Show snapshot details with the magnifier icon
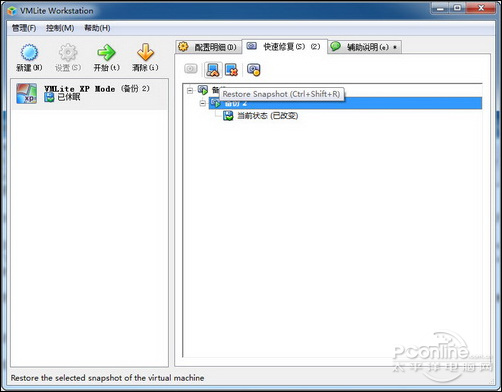 (254, 70)
